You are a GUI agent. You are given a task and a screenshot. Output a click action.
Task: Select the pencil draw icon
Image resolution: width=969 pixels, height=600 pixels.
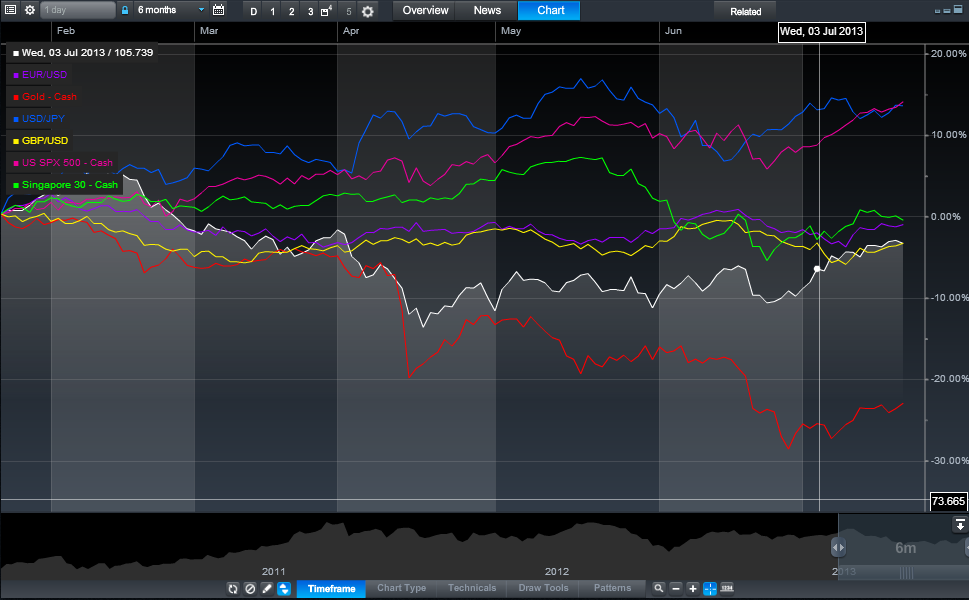[267, 589]
